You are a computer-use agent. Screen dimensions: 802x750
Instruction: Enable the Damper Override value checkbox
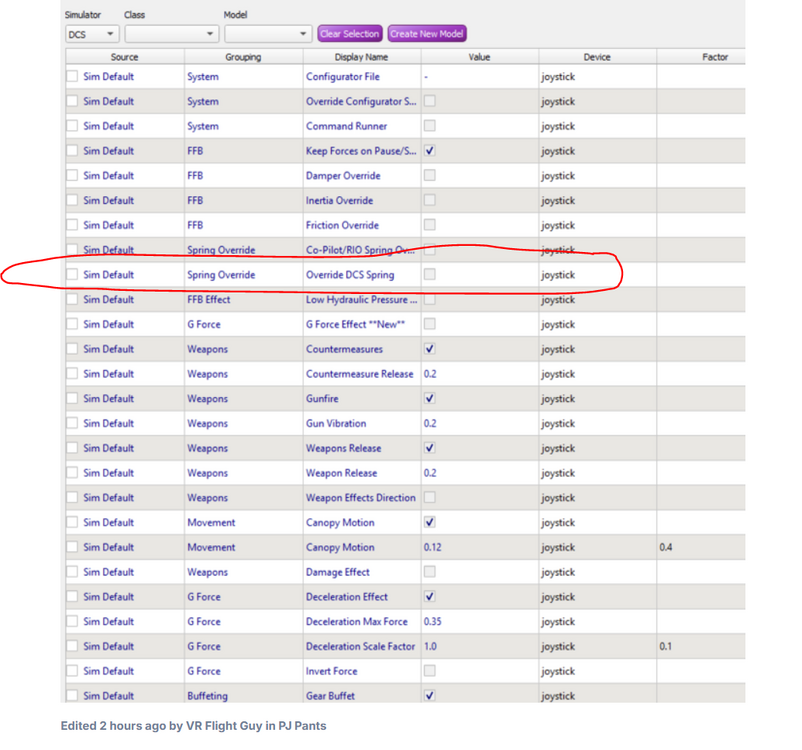[x=430, y=176]
